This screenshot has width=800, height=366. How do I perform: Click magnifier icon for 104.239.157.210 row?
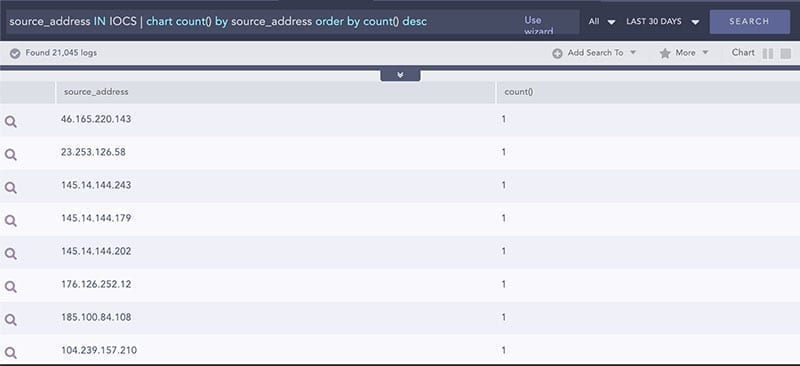tap(11, 353)
